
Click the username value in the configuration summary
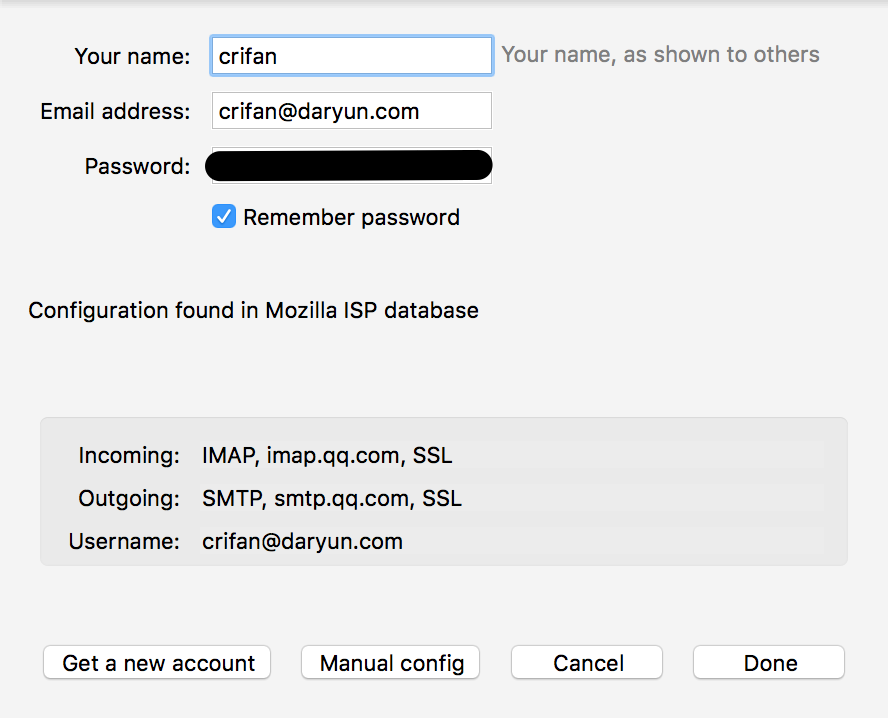pyautogui.click(x=302, y=542)
